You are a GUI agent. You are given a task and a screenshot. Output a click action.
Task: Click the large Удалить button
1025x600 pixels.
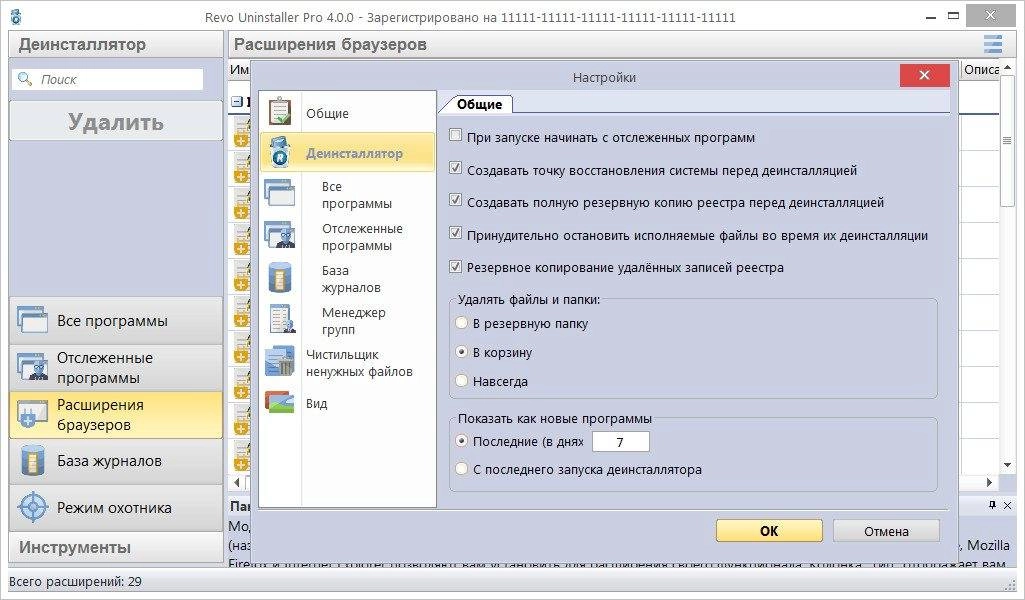(x=116, y=121)
